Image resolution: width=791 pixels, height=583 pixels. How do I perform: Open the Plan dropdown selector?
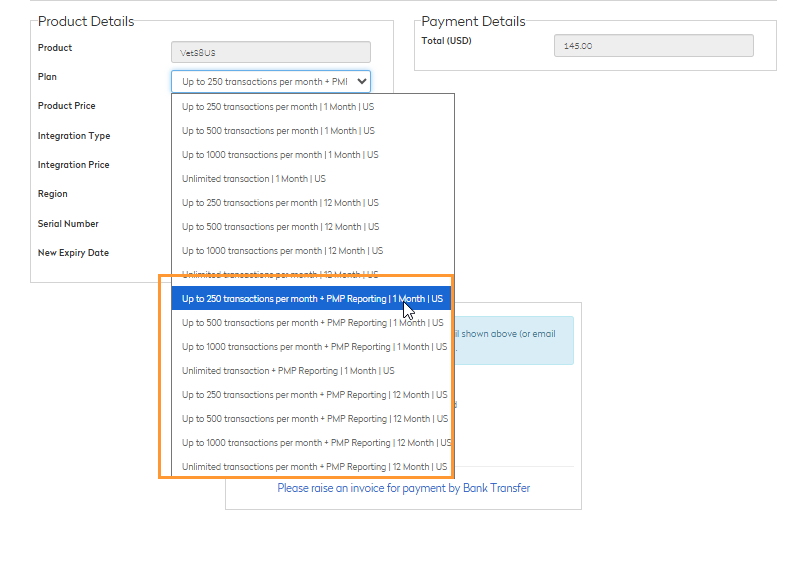[x=271, y=82]
